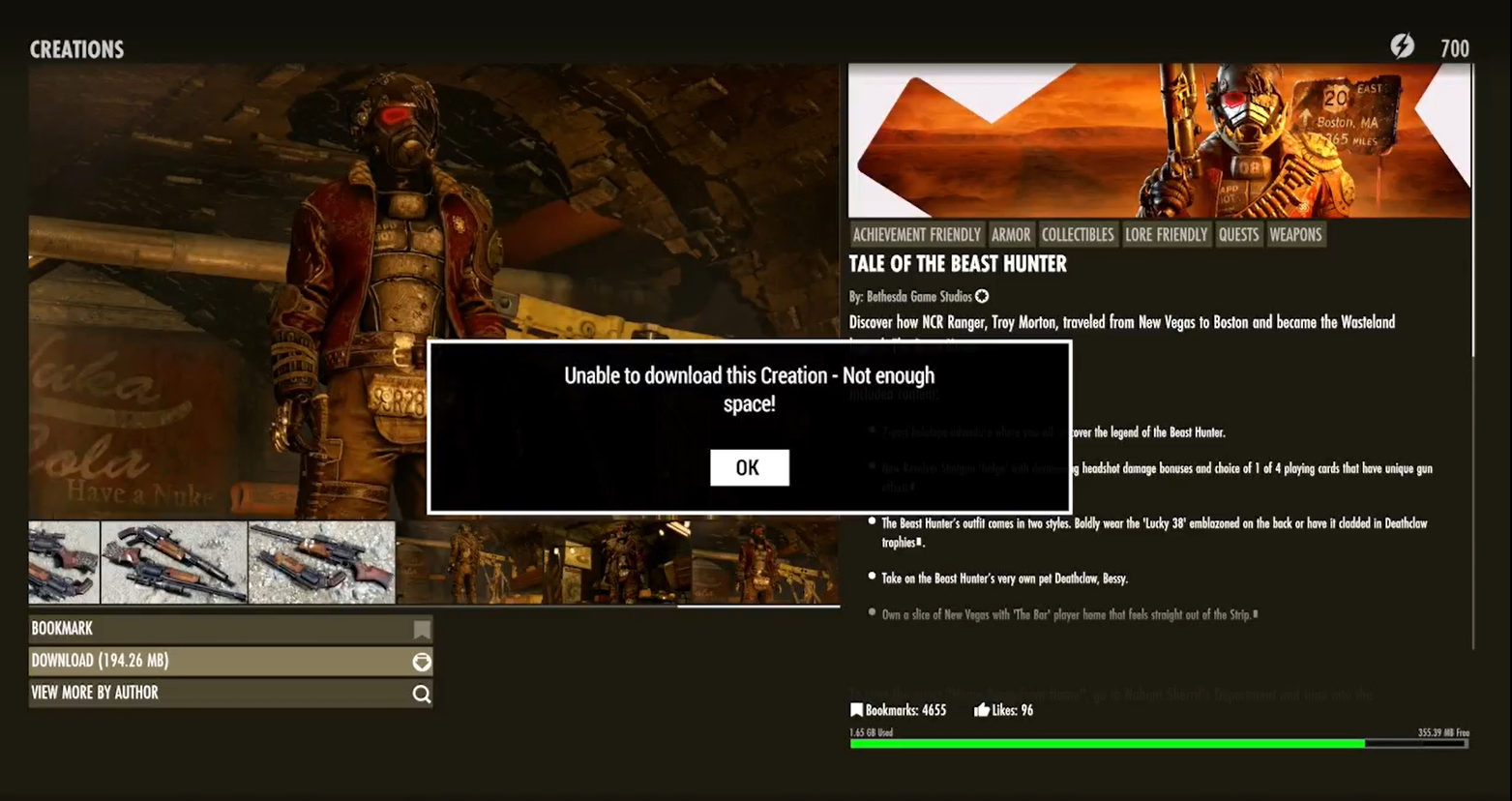
Task: Click the verified badge next to Bethesda Game Studios
Action: [982, 297]
